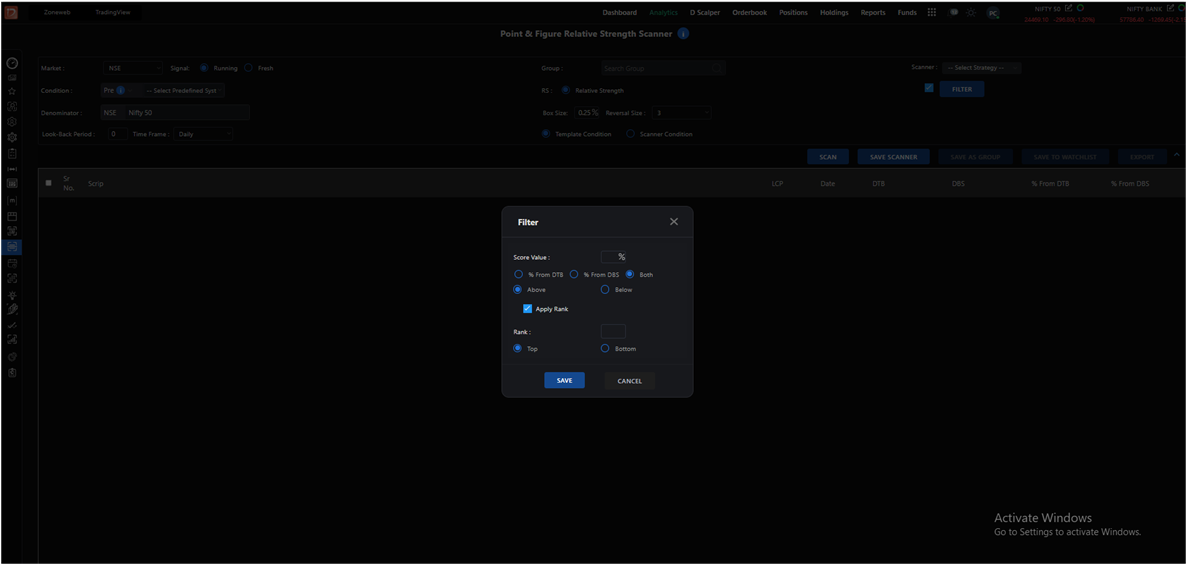Open the PC profile avatar
Viewport: 1187px width, 565px height.
tap(992, 14)
